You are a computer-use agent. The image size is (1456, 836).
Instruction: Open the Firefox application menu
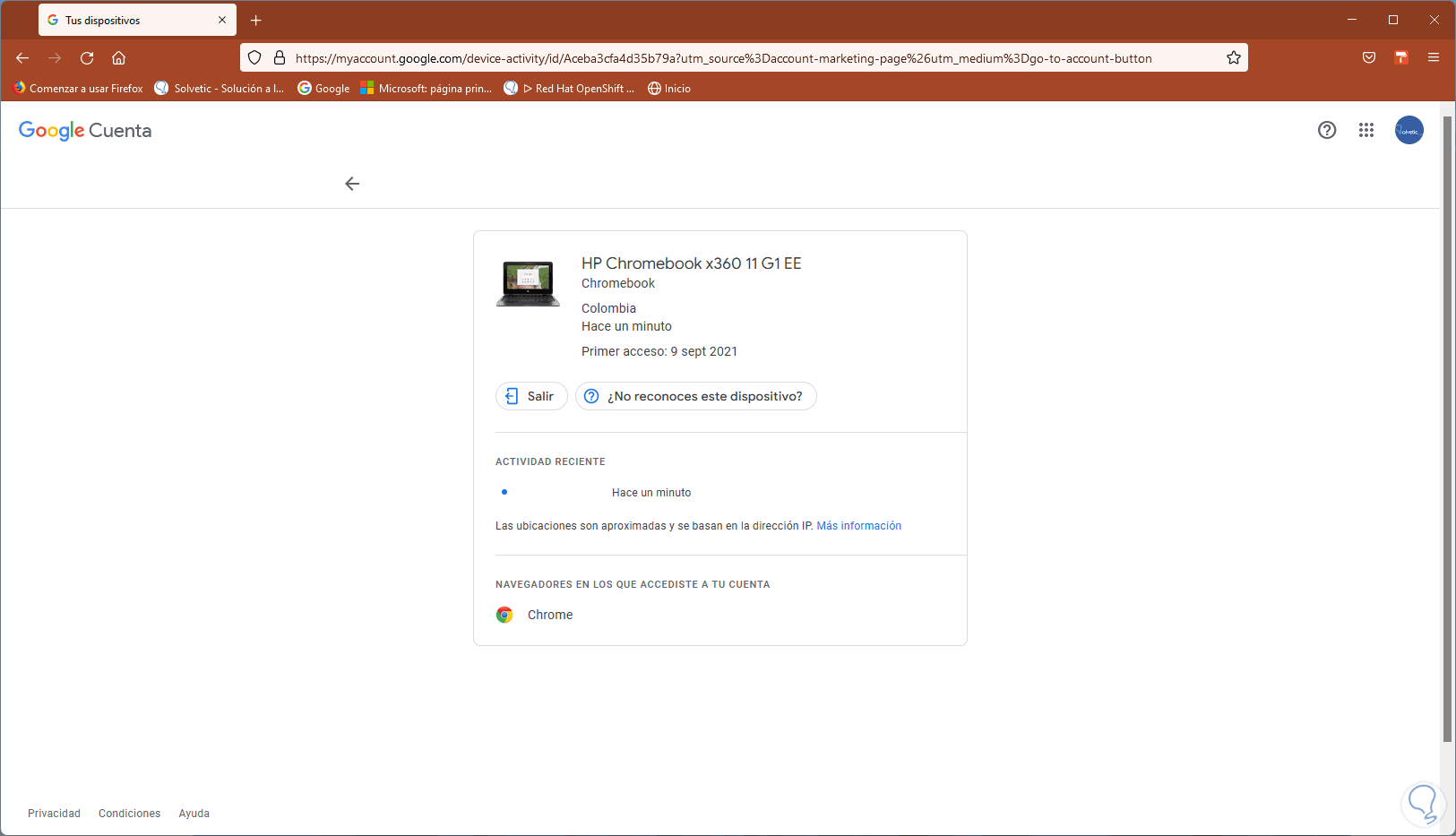pyautogui.click(x=1434, y=58)
